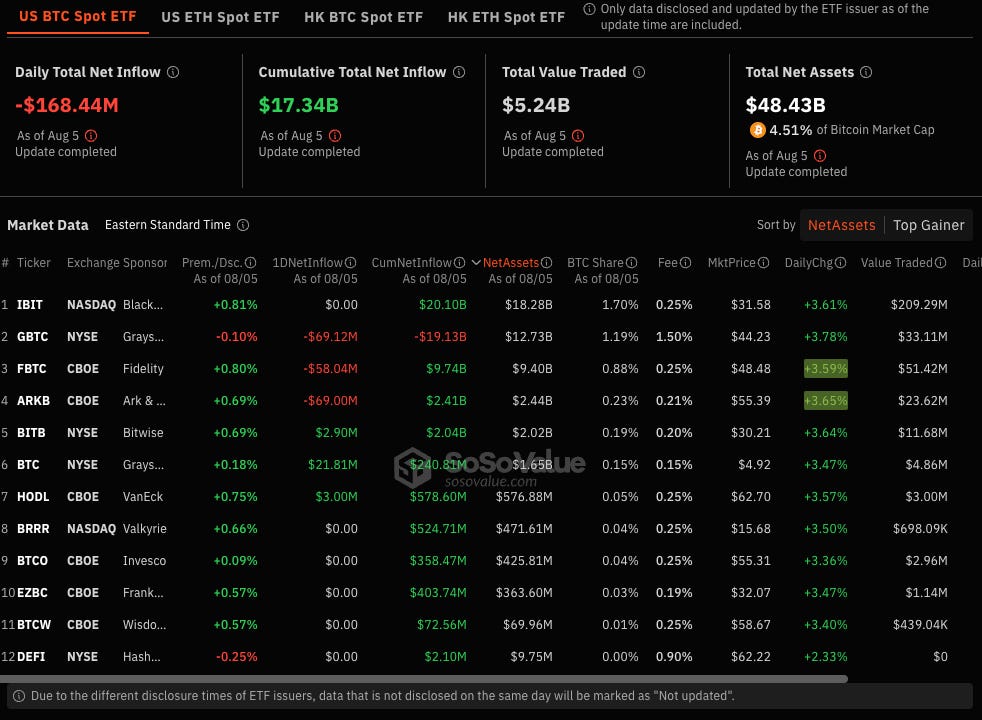Switch to HK BTC Spot ETF tab

(364, 17)
